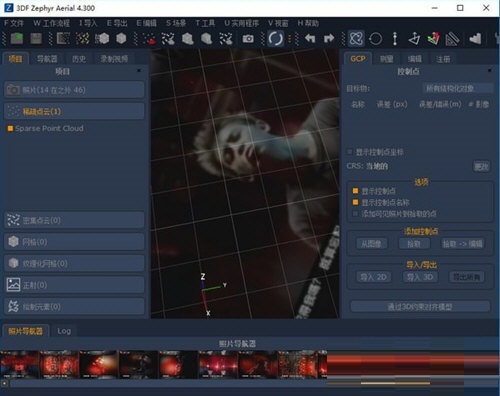Click the 导入 2D button
Image resolution: width=500 pixels, height=396 pixels.
click(x=374, y=277)
